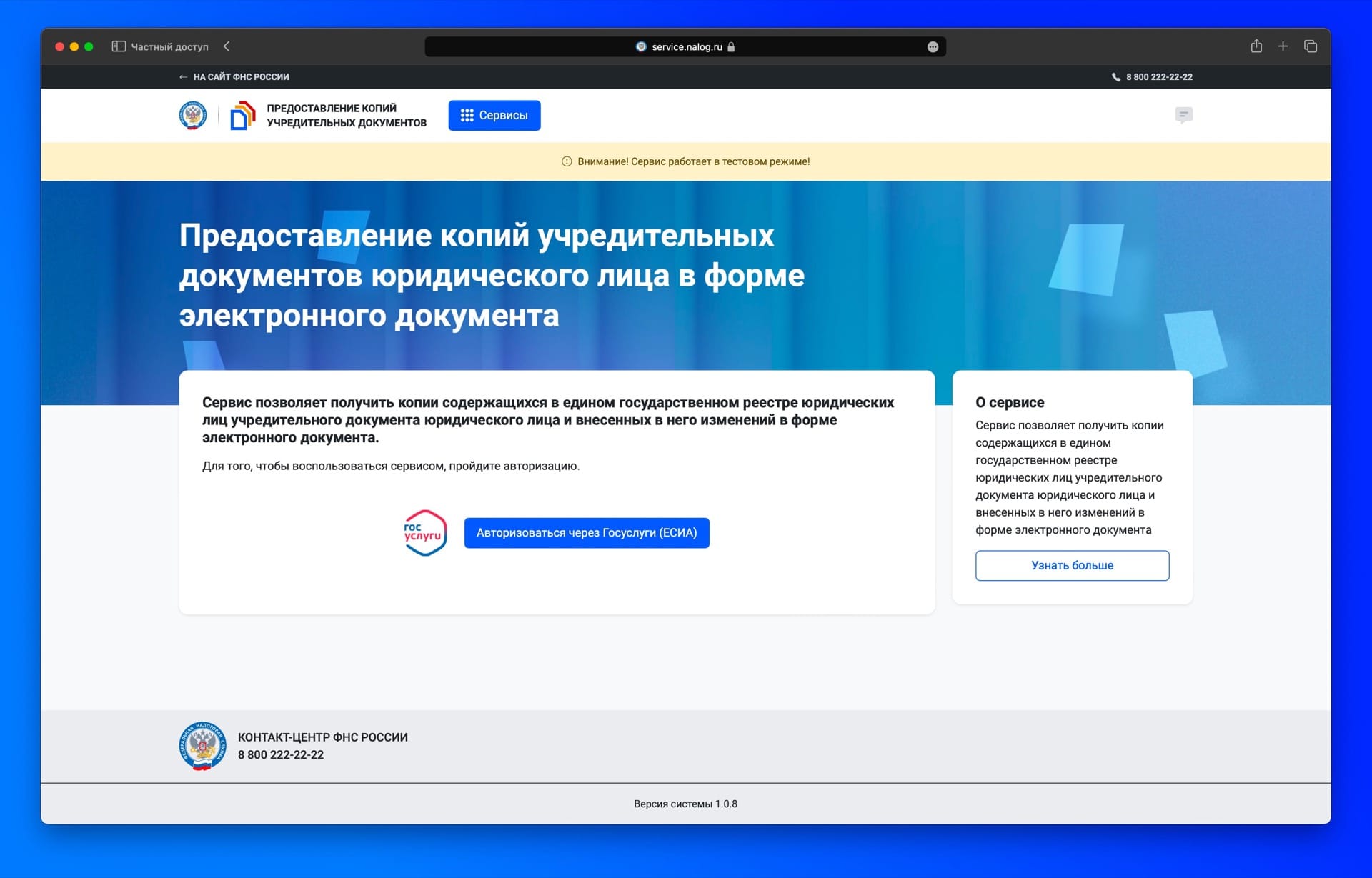Screen dimensions: 1372x878
Task: Click the page options ellipsis in address bar
Action: coord(933,47)
